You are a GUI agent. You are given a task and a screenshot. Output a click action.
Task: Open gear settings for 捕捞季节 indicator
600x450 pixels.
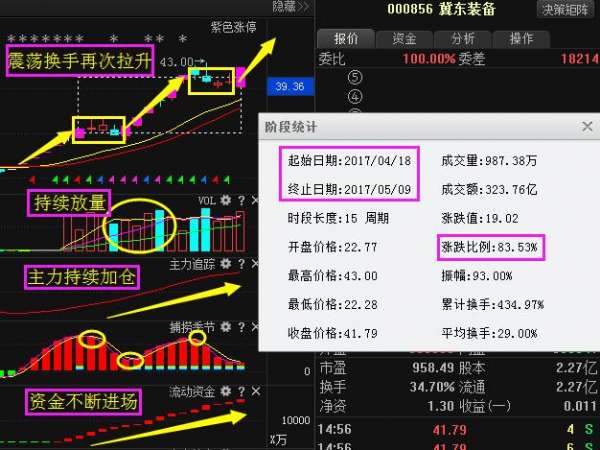[x=226, y=326]
